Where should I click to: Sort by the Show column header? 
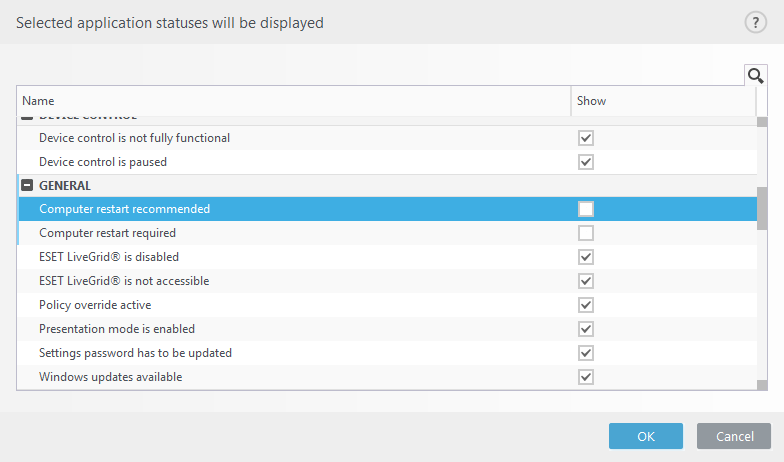tap(664, 101)
